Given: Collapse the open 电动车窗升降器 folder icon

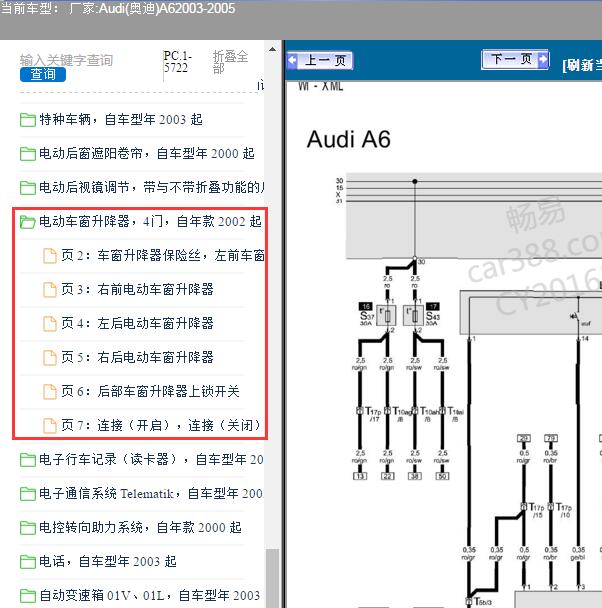Looking at the screenshot, I should 28,222.
